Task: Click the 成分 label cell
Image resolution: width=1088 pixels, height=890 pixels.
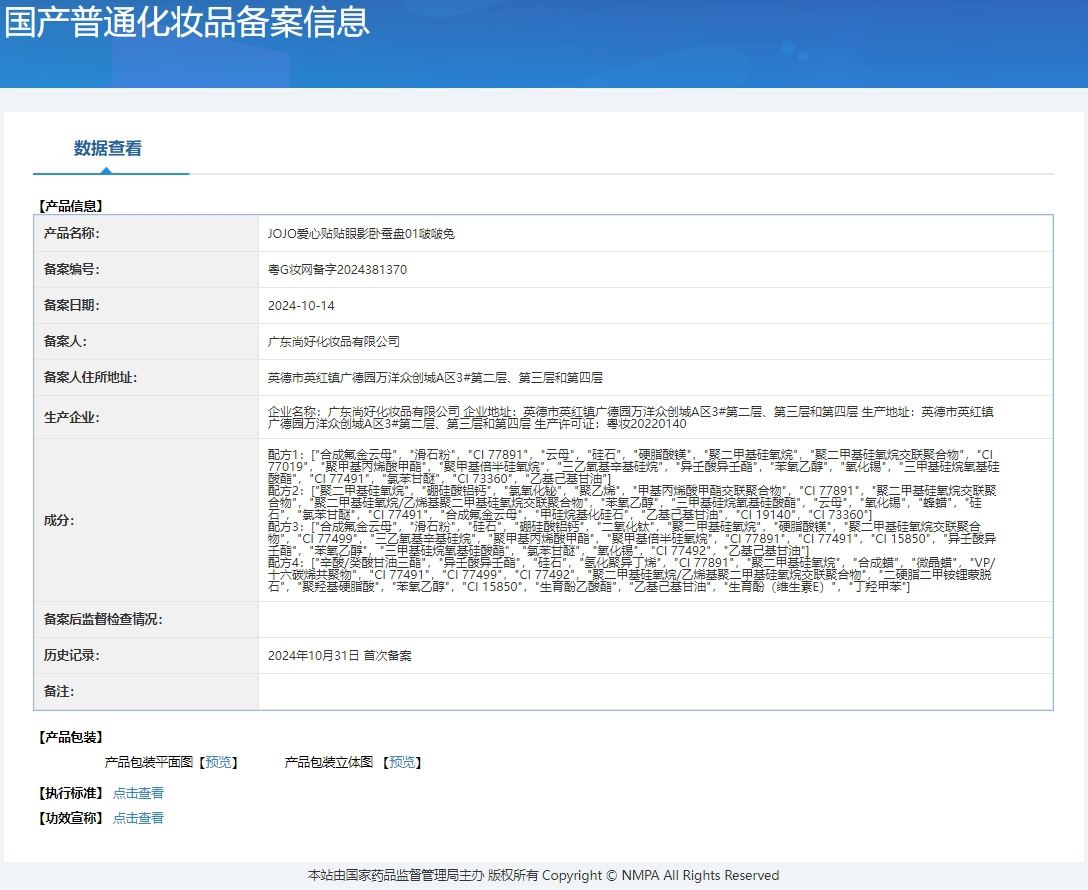Action: [x=146, y=520]
